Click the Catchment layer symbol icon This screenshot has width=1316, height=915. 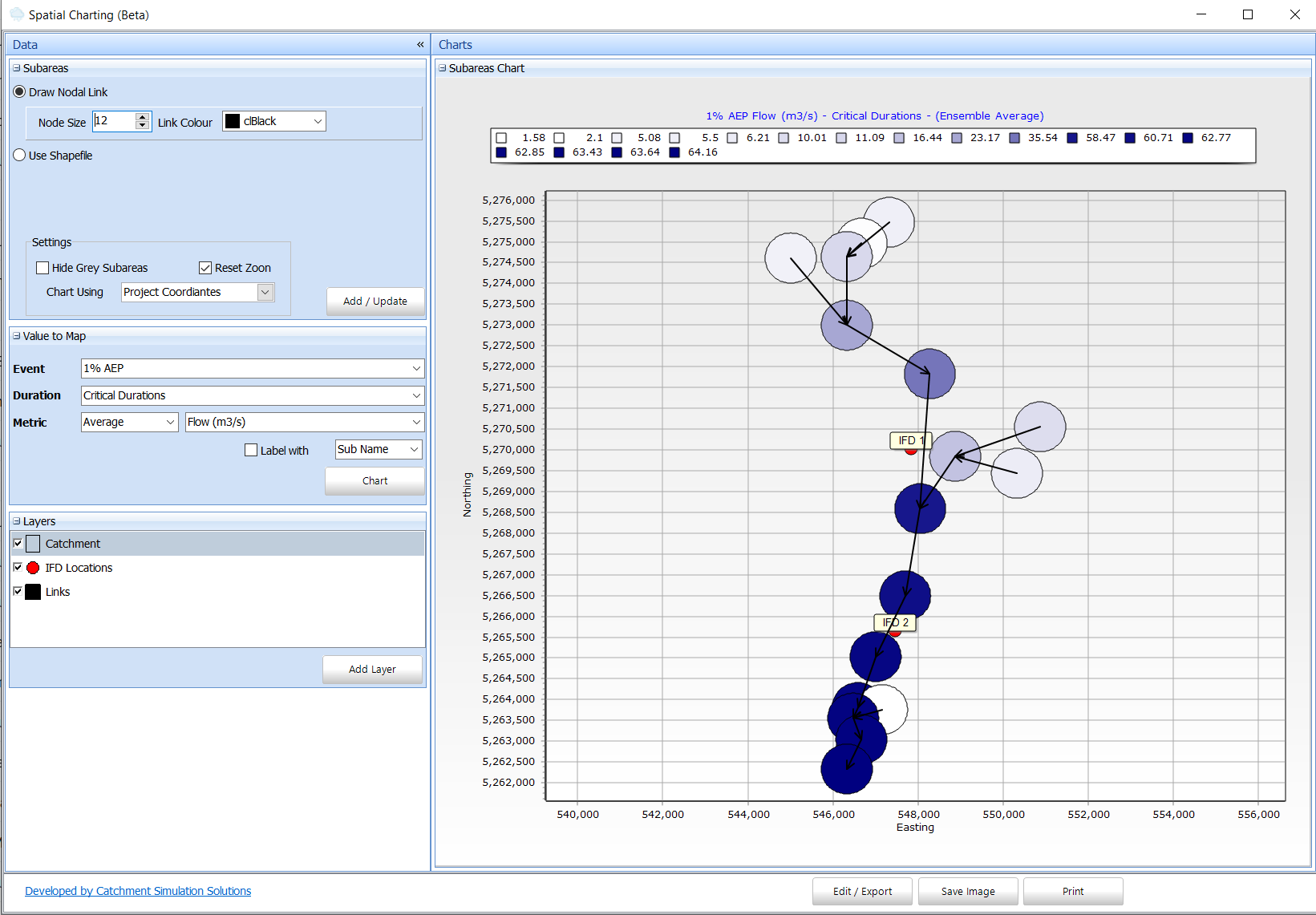coord(33,544)
